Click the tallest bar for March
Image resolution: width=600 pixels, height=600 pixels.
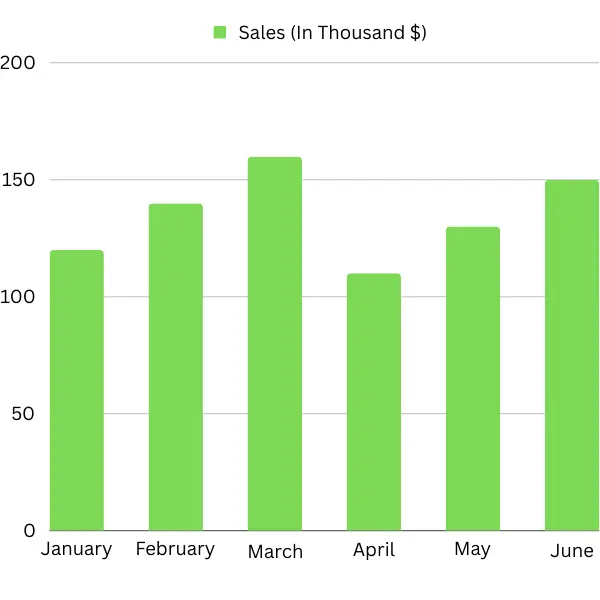[275, 344]
